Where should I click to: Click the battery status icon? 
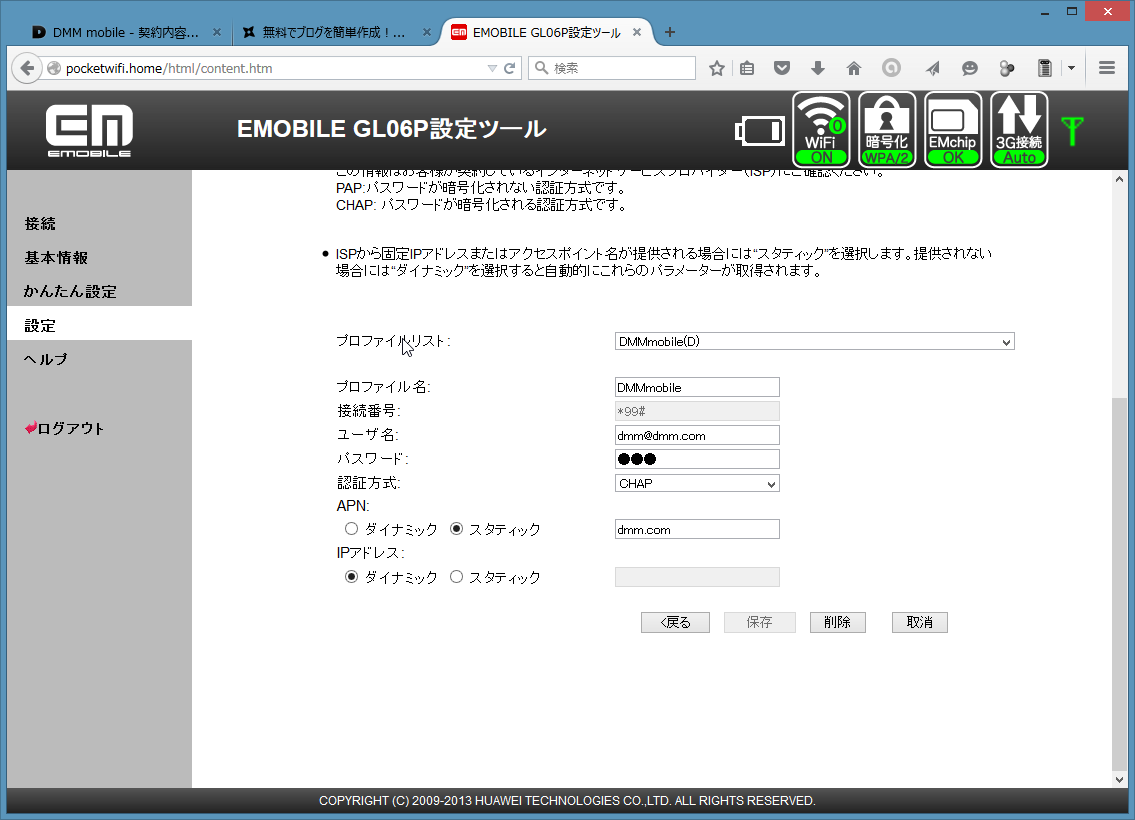click(759, 132)
